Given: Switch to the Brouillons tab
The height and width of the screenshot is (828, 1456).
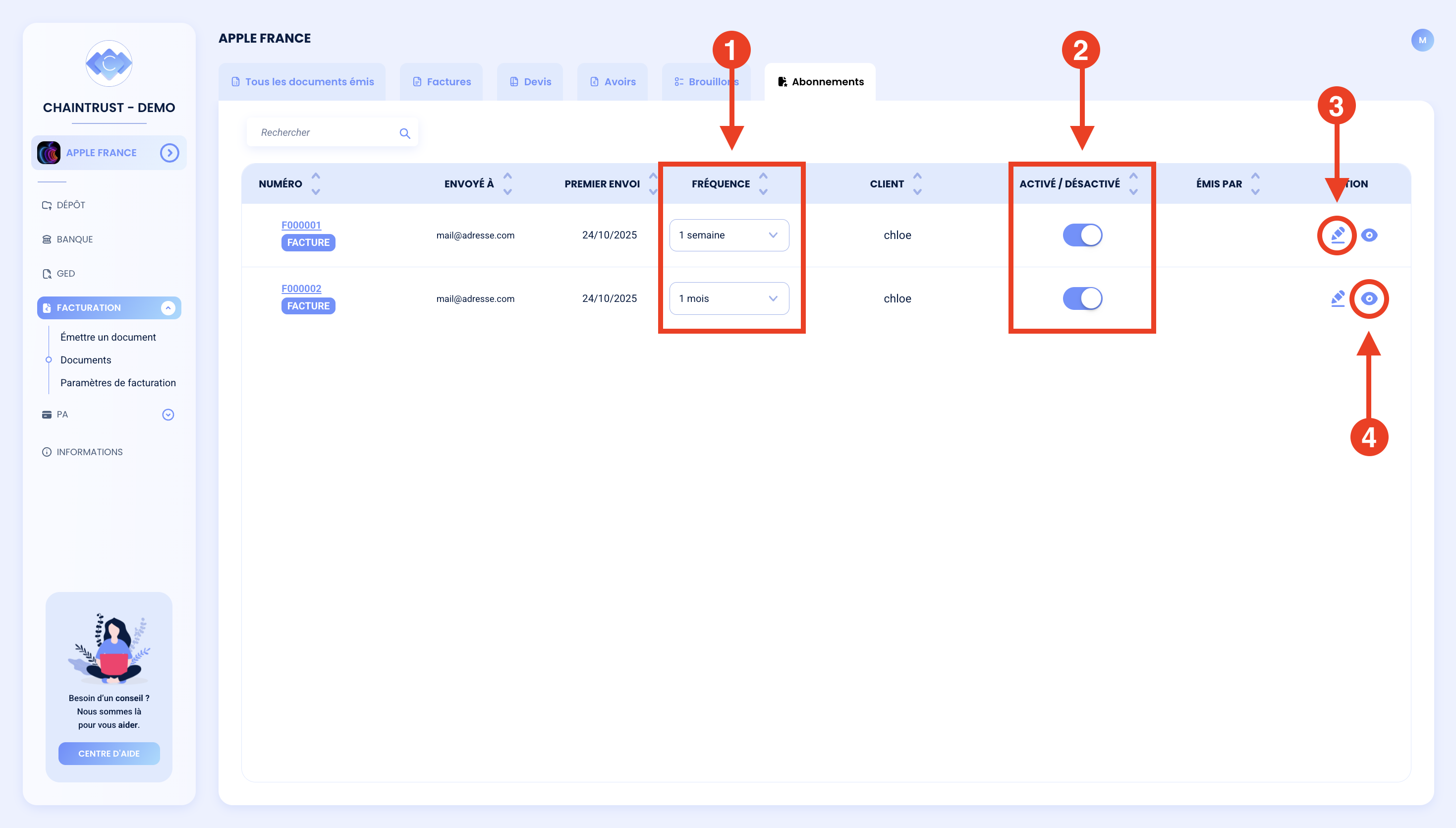Looking at the screenshot, I should tap(706, 81).
